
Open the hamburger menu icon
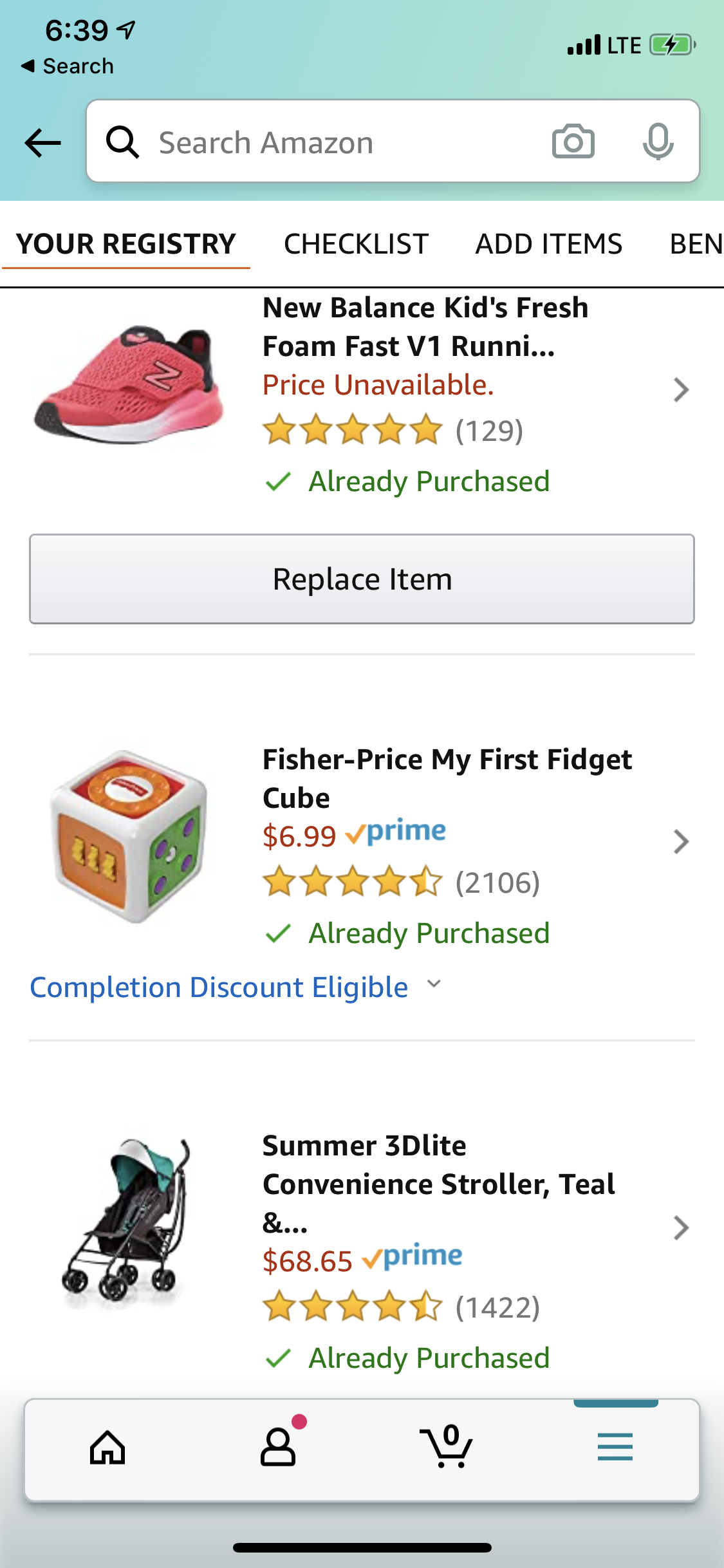coord(615,1448)
